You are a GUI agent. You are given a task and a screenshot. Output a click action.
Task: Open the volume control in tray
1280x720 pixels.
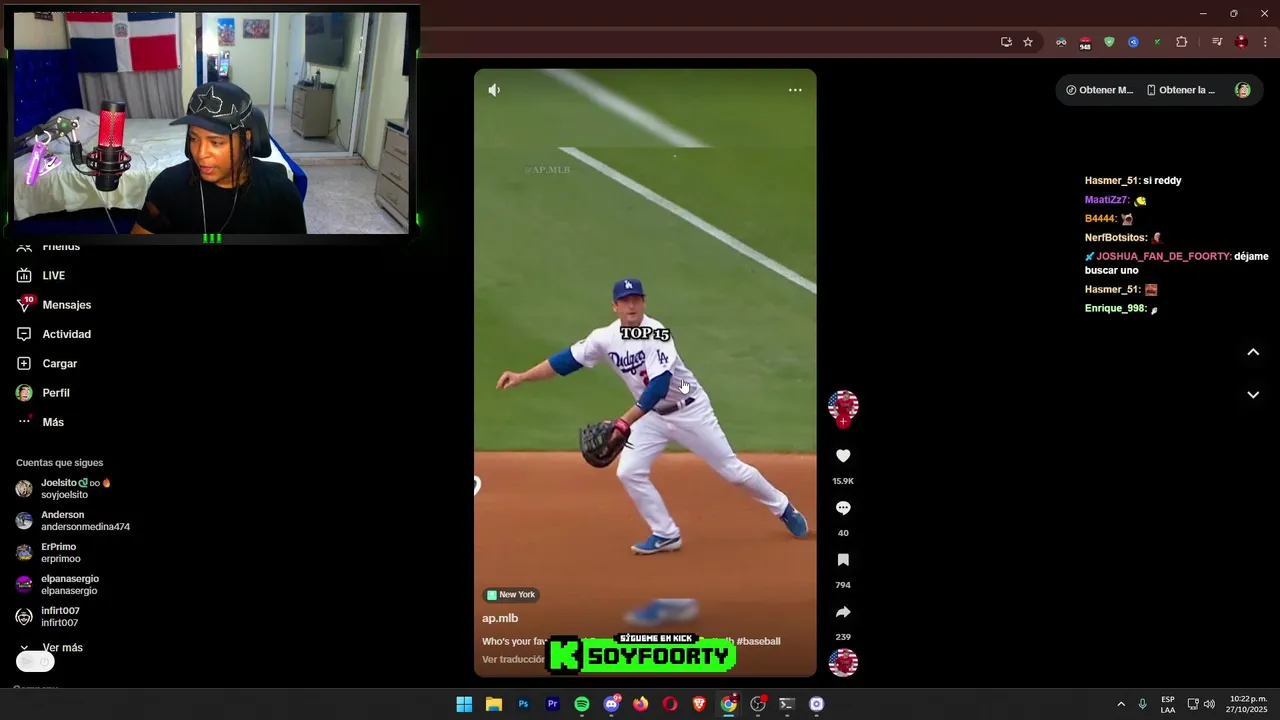point(1209,704)
